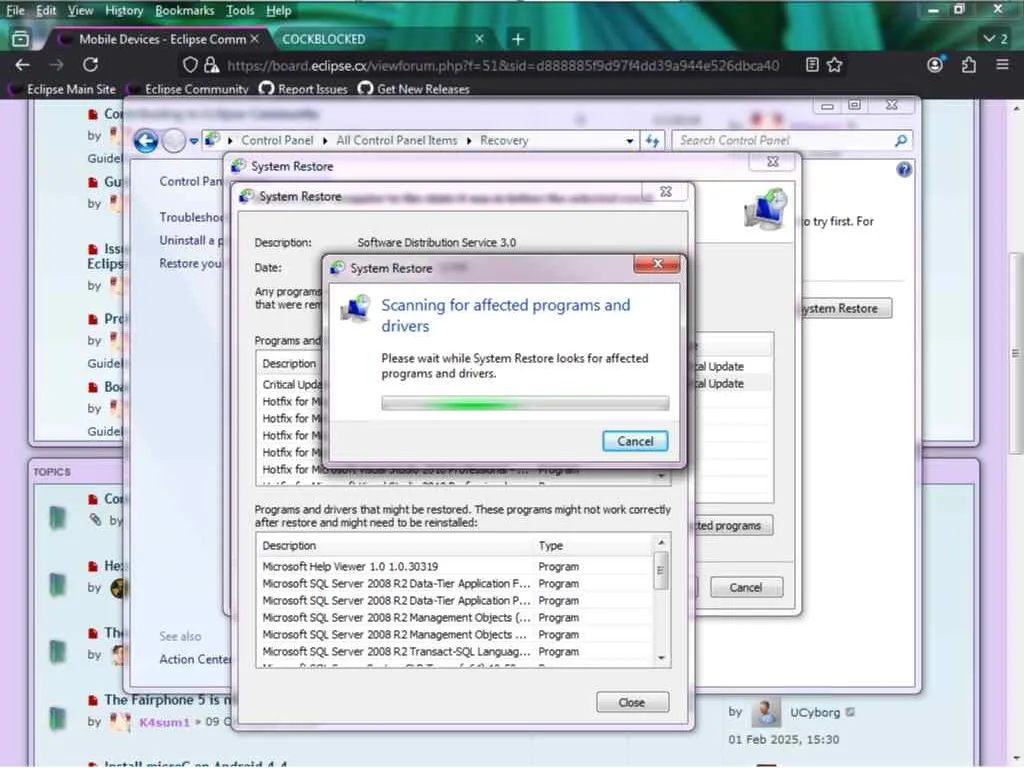Open the Action Center link

click(x=195, y=660)
